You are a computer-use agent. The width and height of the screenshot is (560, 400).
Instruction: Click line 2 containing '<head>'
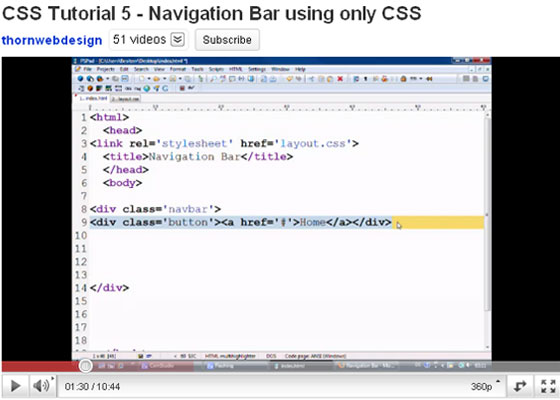click(x=122, y=130)
